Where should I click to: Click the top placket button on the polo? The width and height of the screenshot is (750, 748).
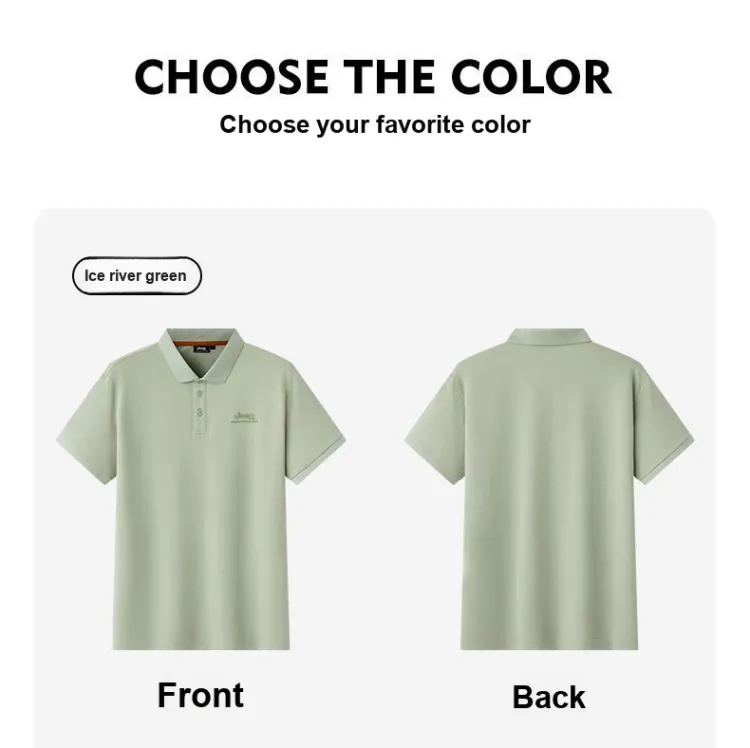coord(200,394)
